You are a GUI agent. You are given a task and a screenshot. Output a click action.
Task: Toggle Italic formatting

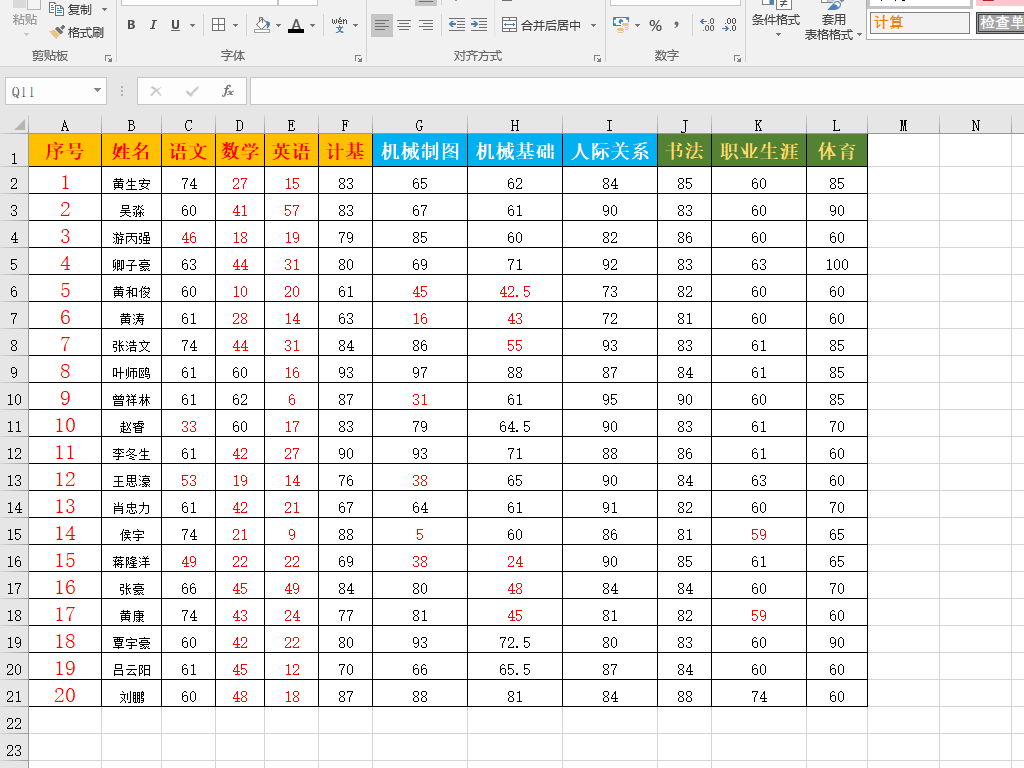pyautogui.click(x=153, y=25)
